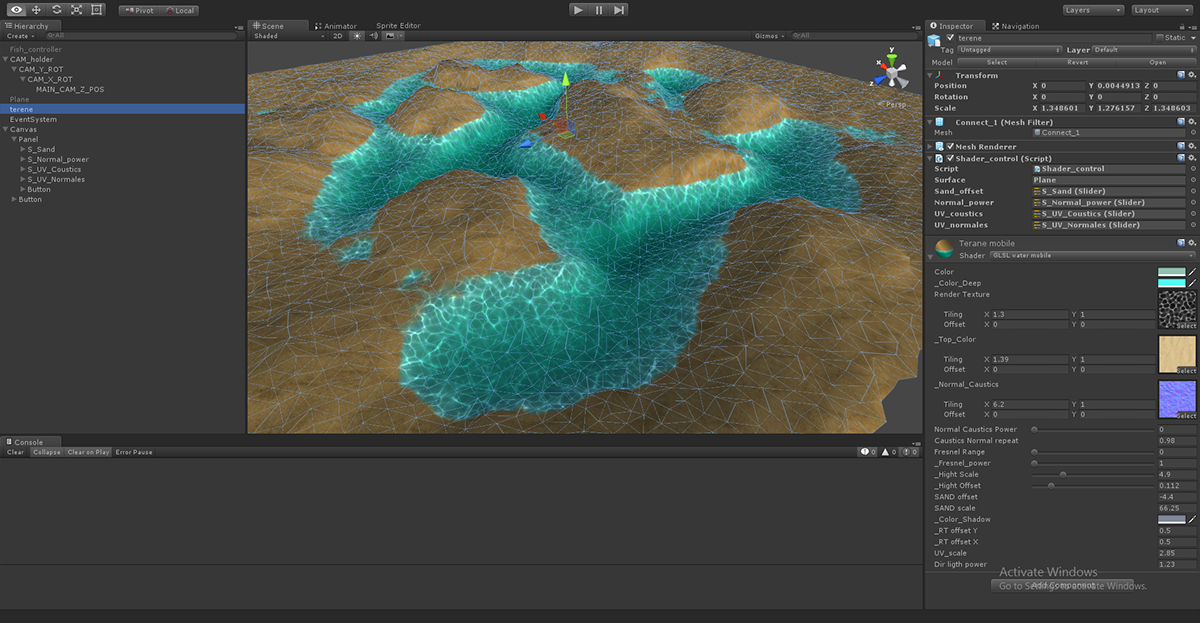Select the Hierarchy tab
The image size is (1200, 623).
pyautogui.click(x=28, y=26)
